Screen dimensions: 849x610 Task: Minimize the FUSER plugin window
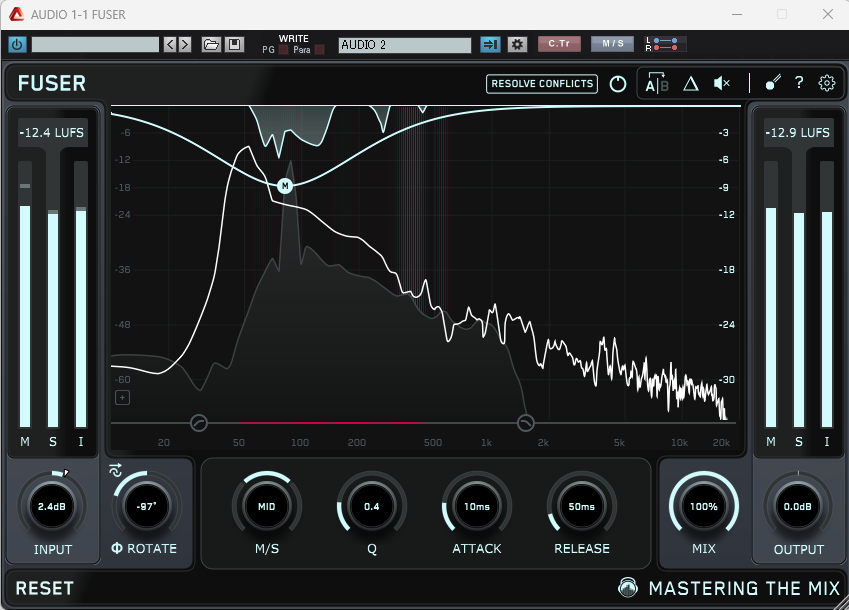click(x=737, y=15)
